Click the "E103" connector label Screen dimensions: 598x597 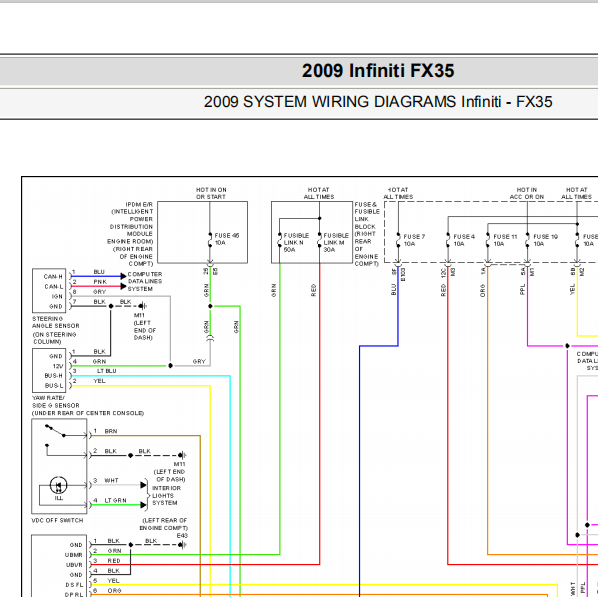[x=403, y=275]
